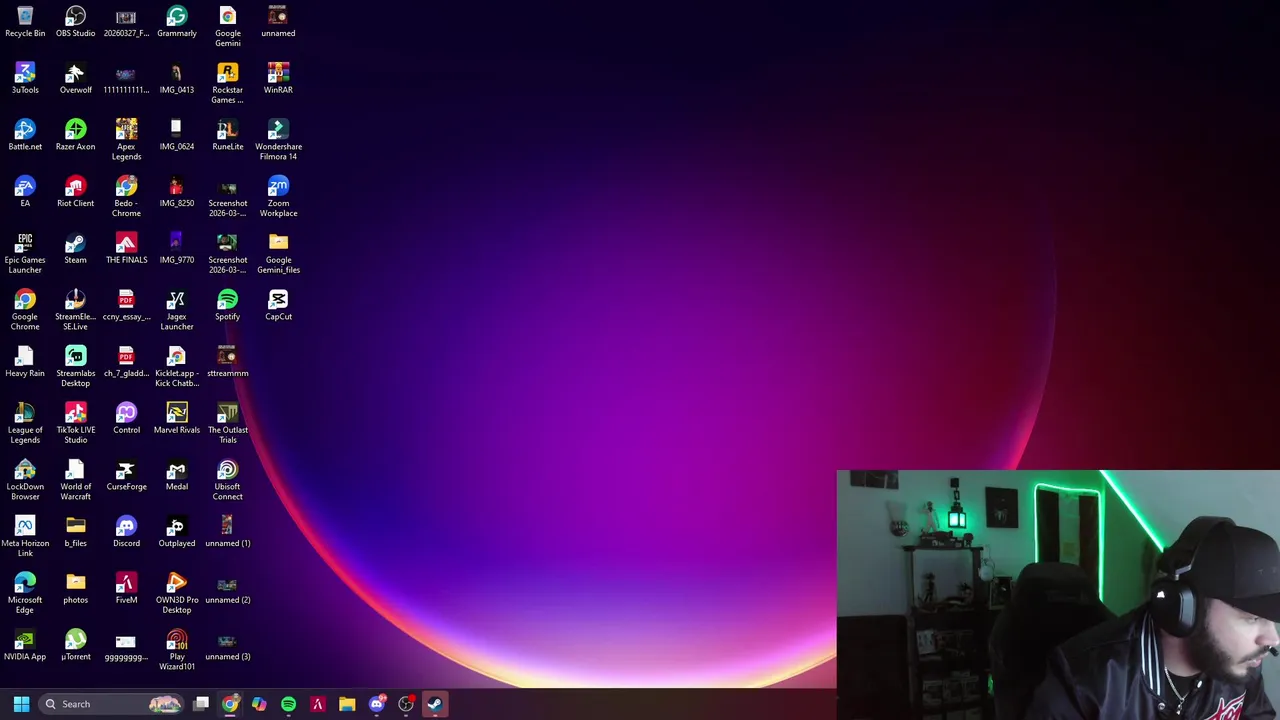Launch CapCut from the desktop
This screenshot has height=720, width=1280.
tap(278, 305)
